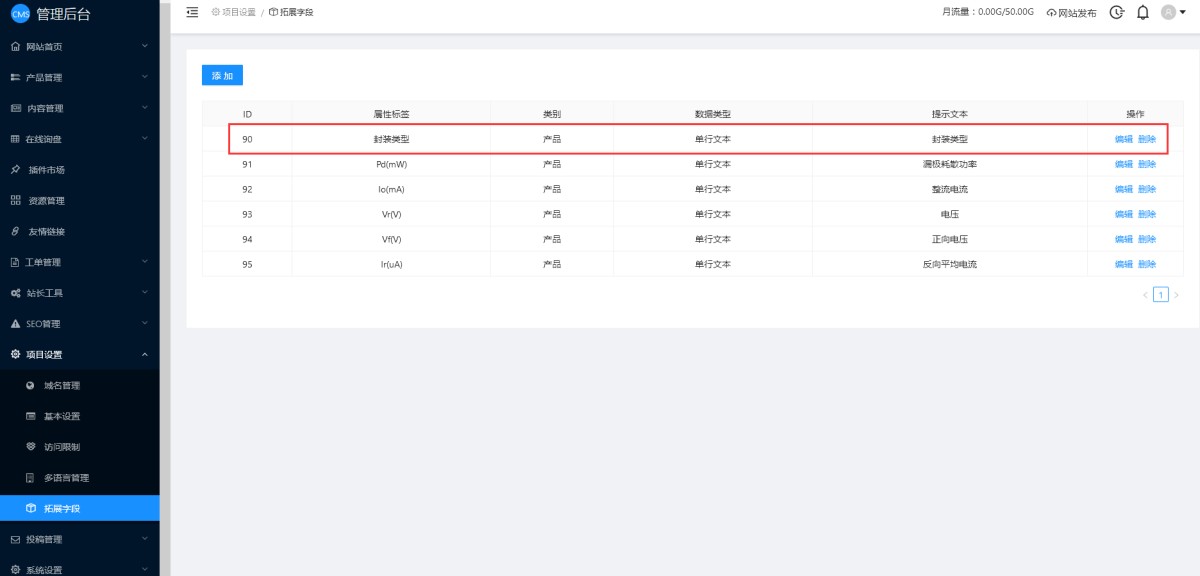This screenshot has height=576, width=1200.
Task: Expand the 站长工具 chevron
Action: click(145, 292)
